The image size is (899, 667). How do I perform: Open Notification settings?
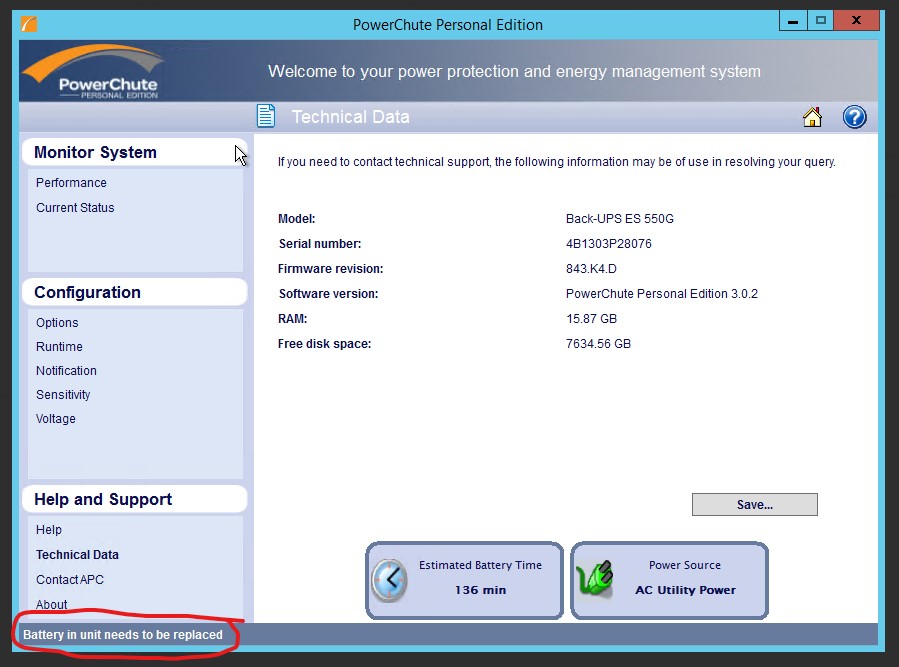coord(66,371)
